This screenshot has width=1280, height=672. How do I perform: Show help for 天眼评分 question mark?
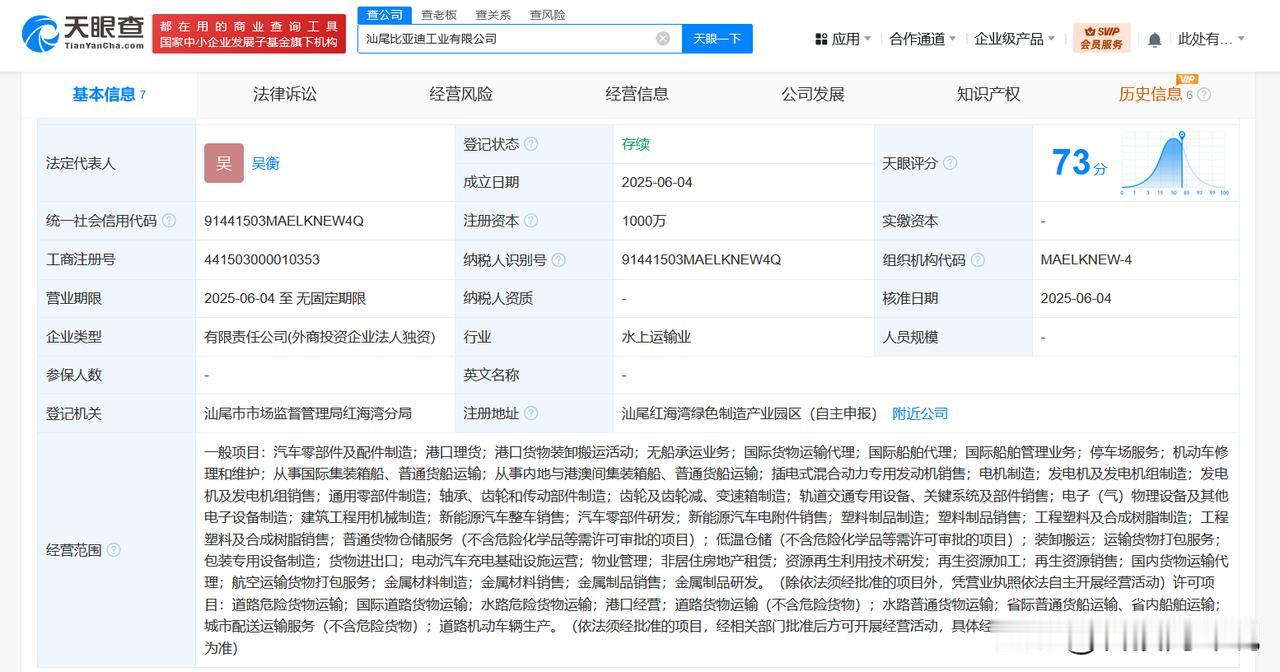(950, 163)
